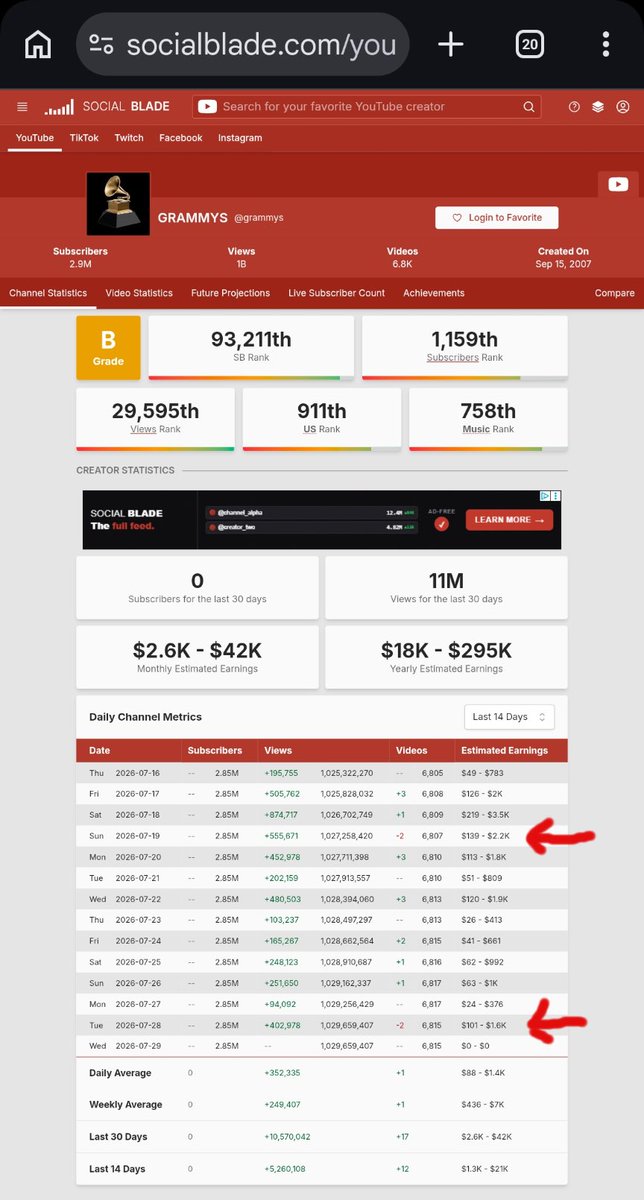The width and height of the screenshot is (644, 1200).
Task: Click the layers stack icon in header
Action: pyautogui.click(x=598, y=107)
